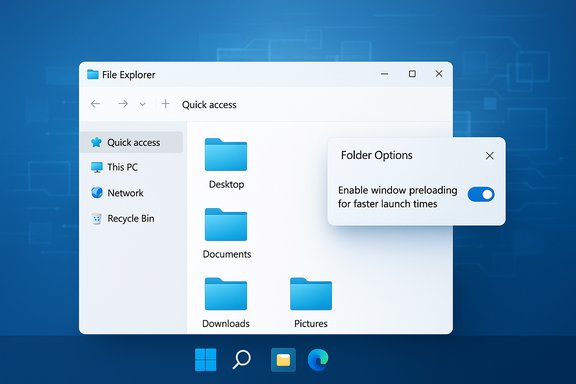Screen dimensions: 576x384
Task: Click File Explorer icon in taskbar
Action: 283,360
